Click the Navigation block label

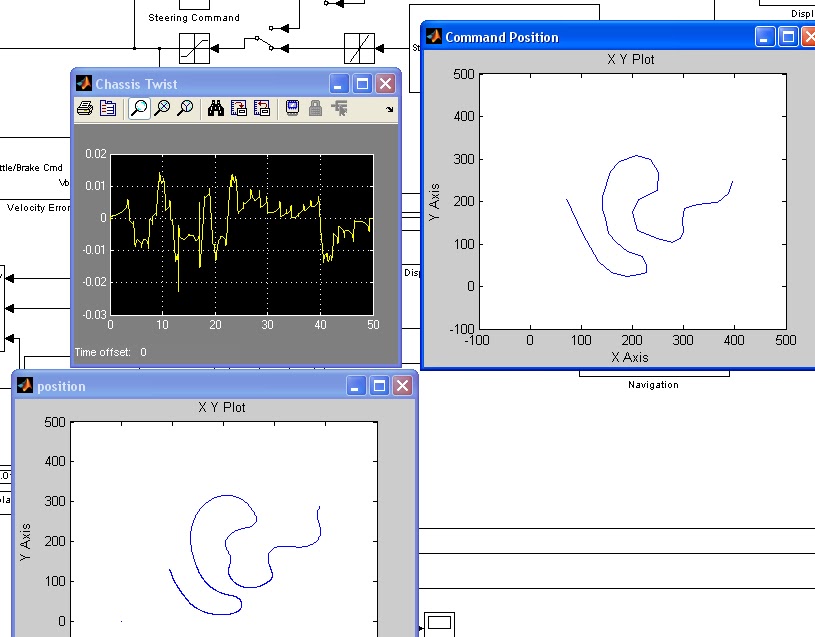653,384
